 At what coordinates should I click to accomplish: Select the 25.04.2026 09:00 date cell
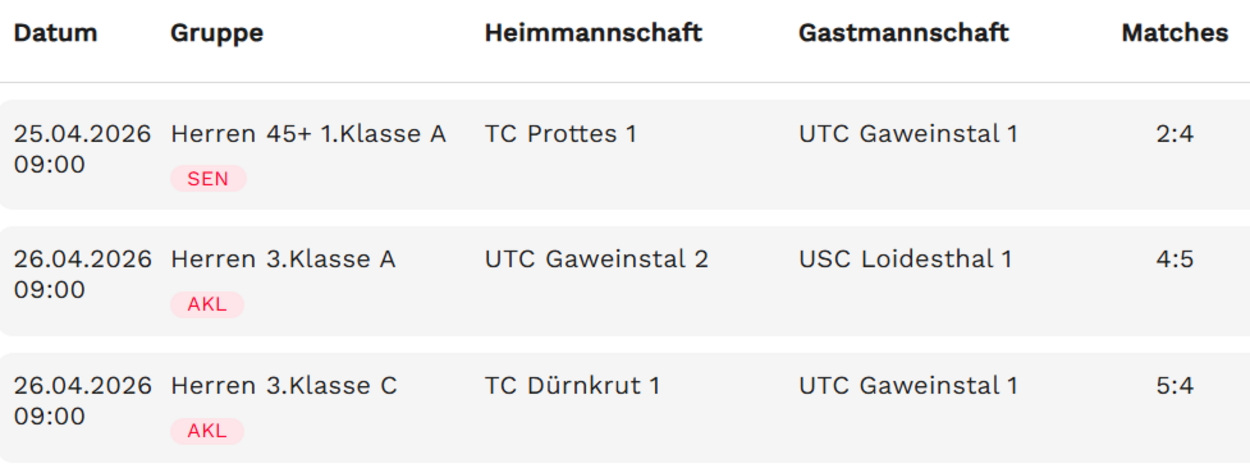tap(81, 149)
